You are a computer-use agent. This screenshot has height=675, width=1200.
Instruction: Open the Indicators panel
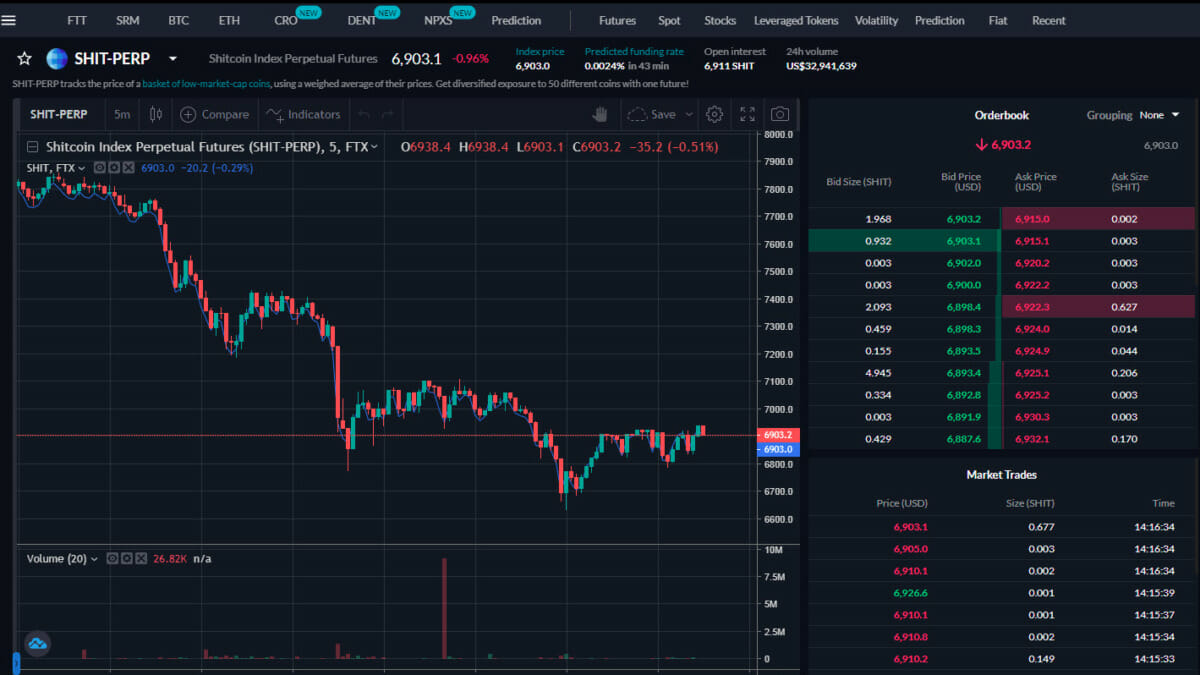pyautogui.click(x=303, y=115)
